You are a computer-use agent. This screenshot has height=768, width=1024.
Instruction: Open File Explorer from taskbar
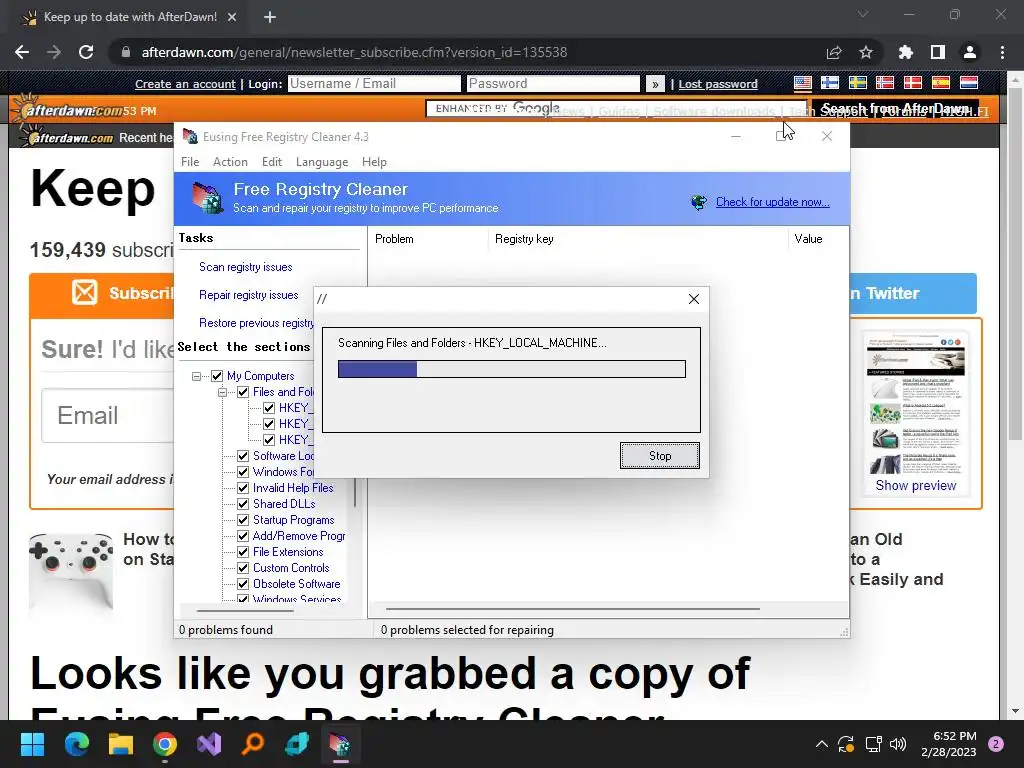120,744
